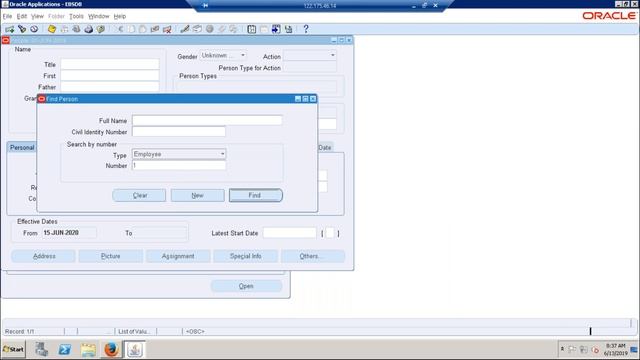Click the Father name field in the People window

pyautogui.click(x=110, y=87)
